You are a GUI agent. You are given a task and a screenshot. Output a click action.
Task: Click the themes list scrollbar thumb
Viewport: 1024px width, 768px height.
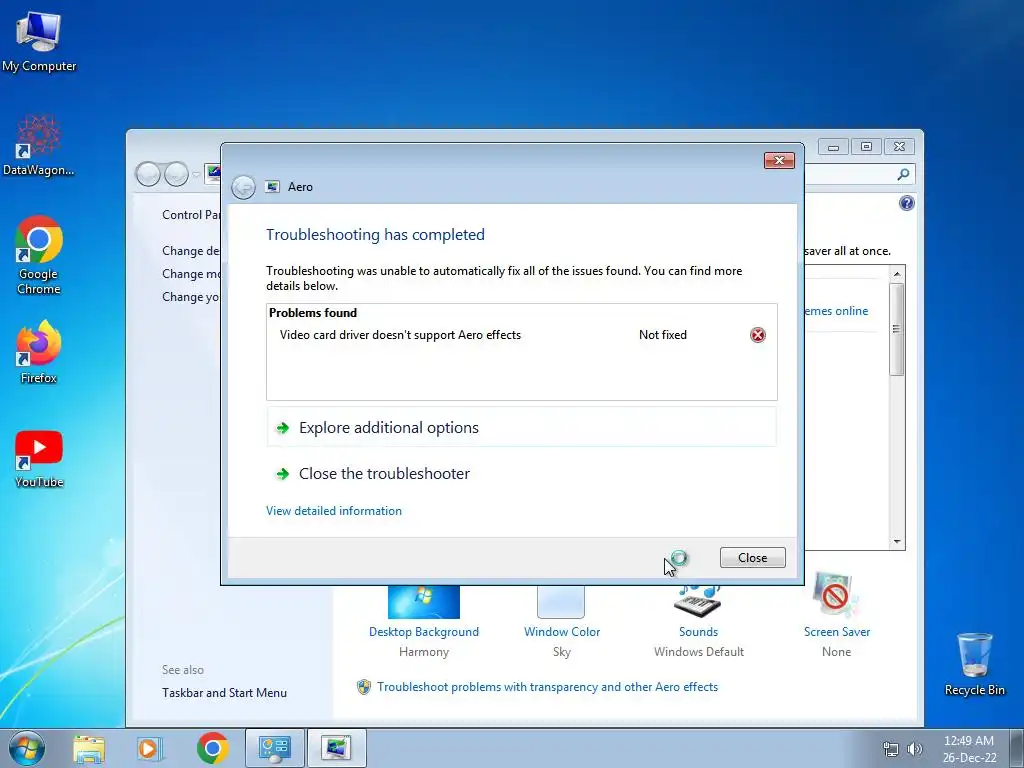pyautogui.click(x=897, y=328)
